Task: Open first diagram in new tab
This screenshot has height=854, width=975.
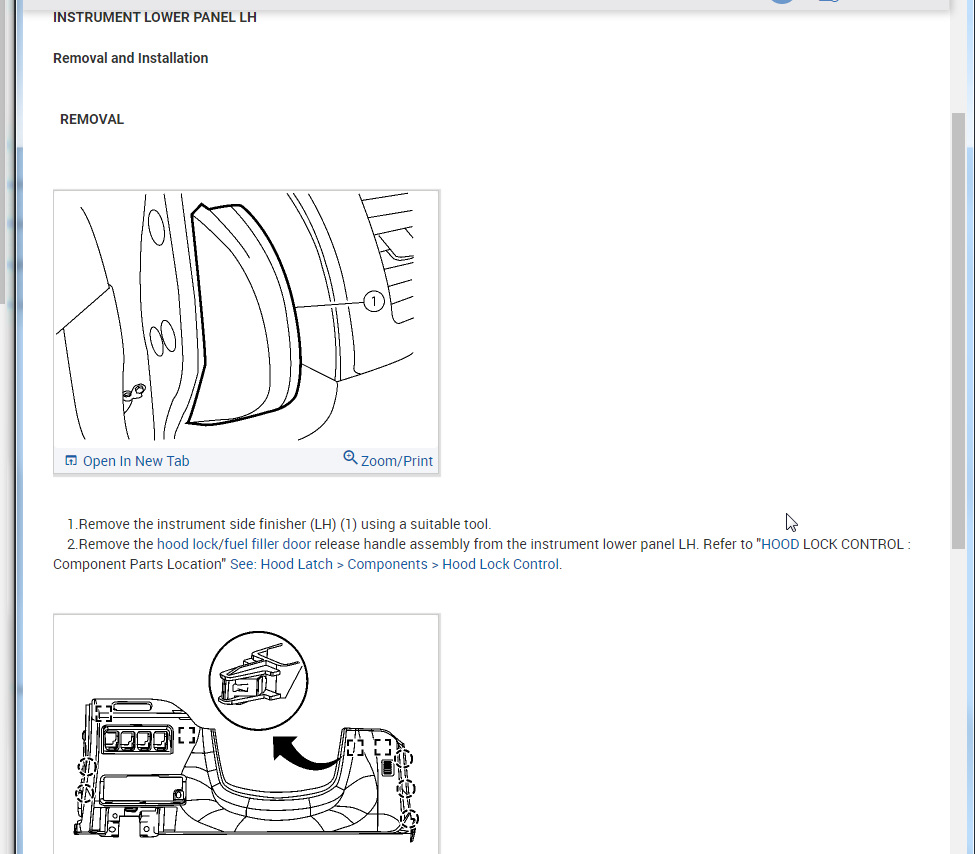Action: tap(136, 461)
